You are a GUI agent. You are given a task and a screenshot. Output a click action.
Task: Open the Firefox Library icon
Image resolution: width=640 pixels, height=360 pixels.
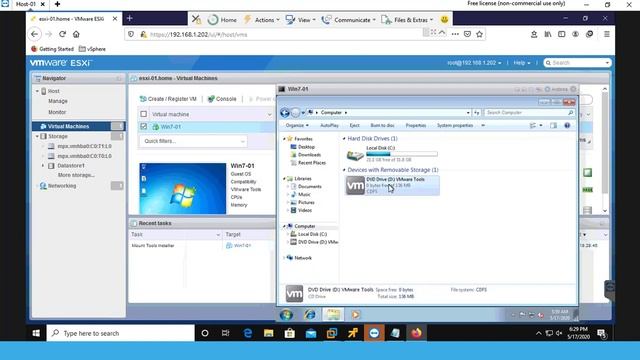point(548,34)
